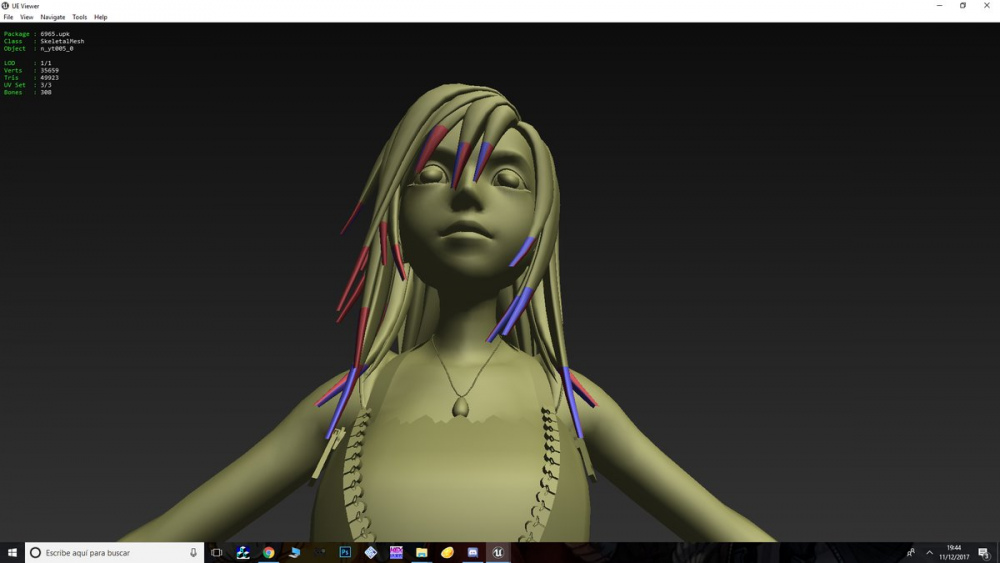The height and width of the screenshot is (563, 1000).
Task: Open the clock showing 19:44
Action: (x=953, y=553)
